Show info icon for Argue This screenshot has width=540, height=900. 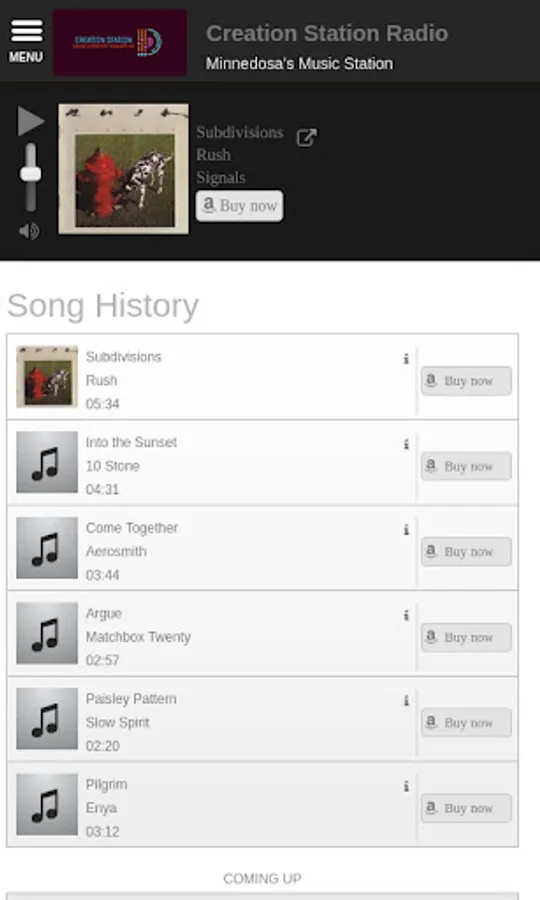coord(406,615)
